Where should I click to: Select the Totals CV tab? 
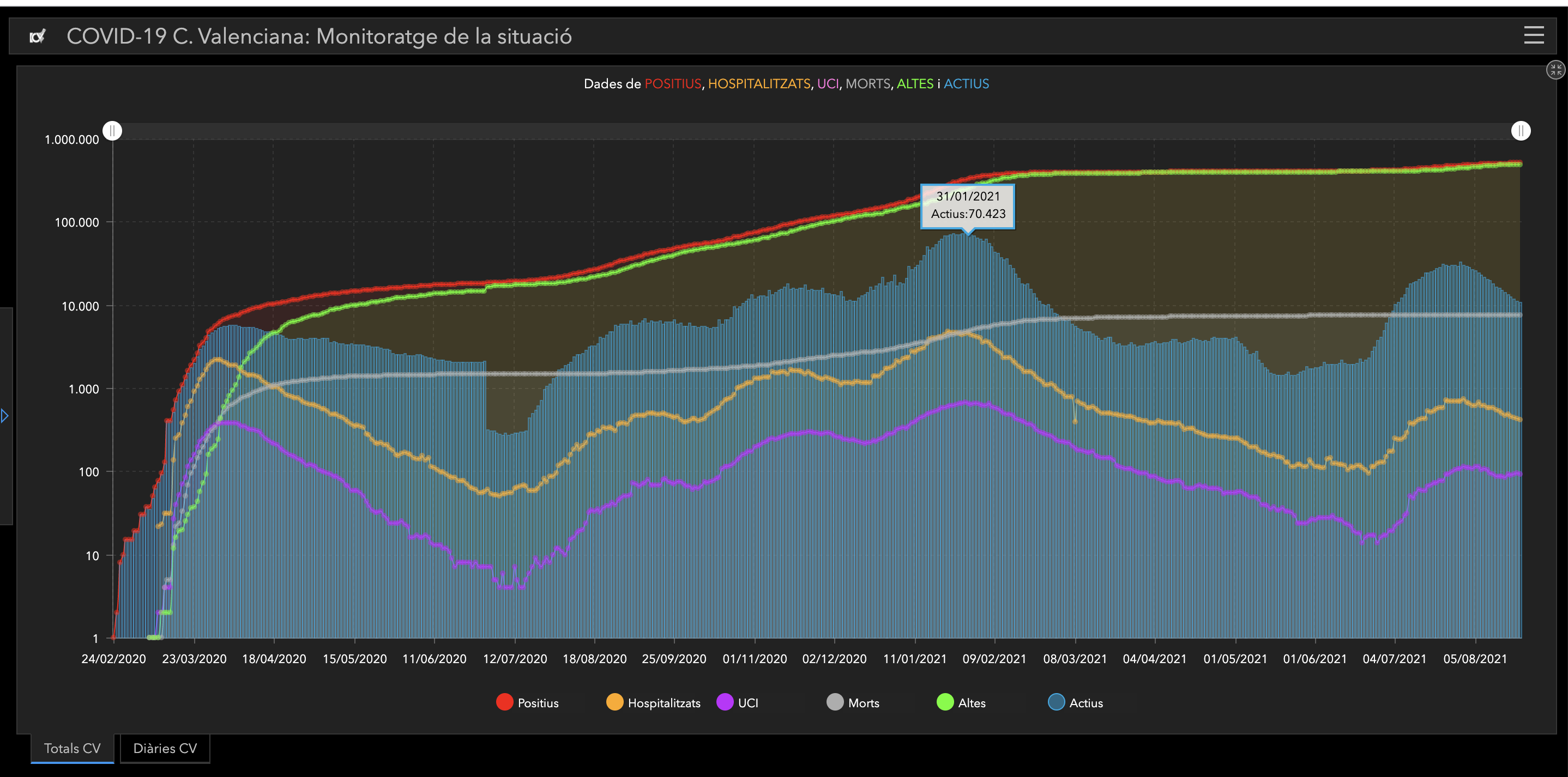(72, 749)
